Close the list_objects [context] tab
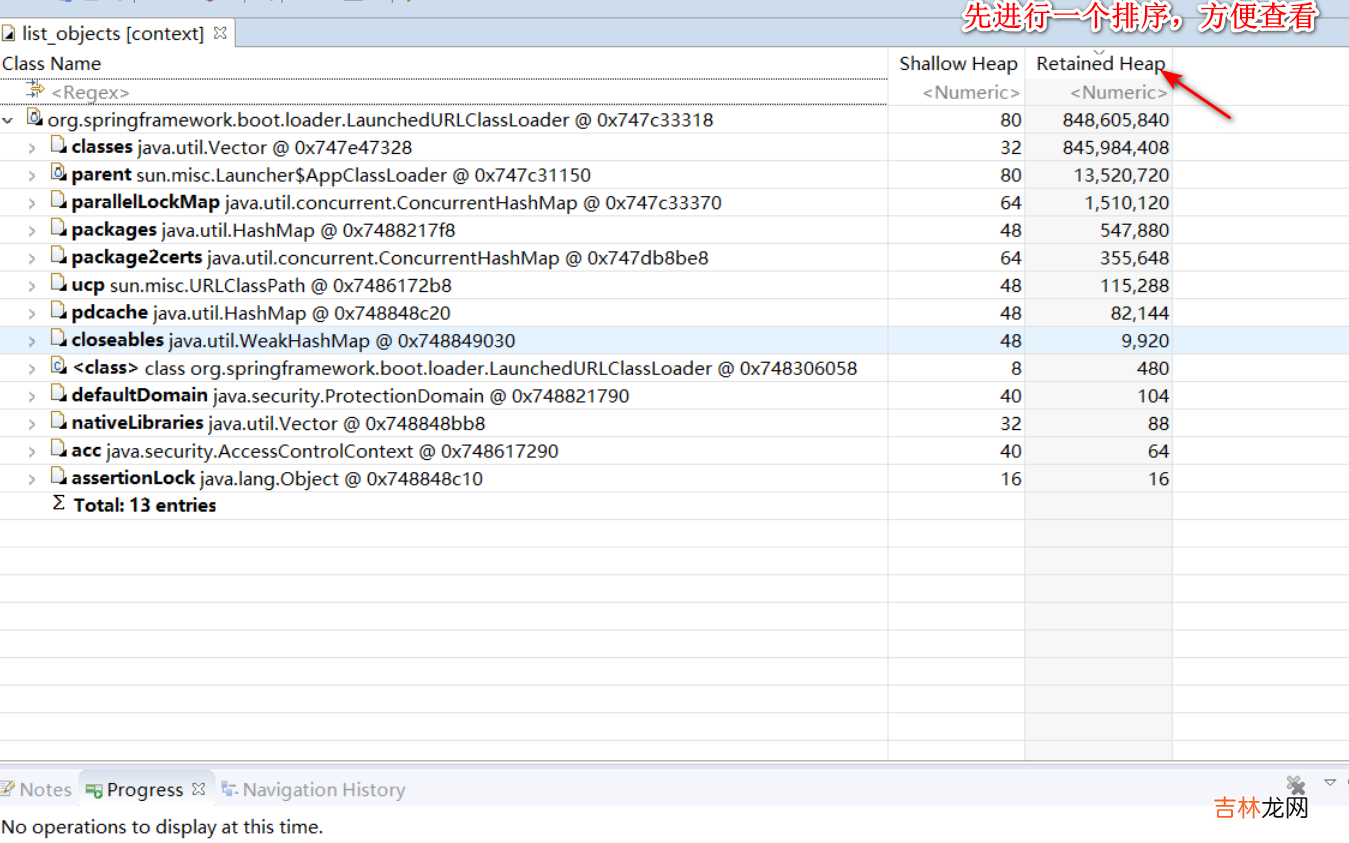Viewport: 1349px width, 843px height. 220,33
